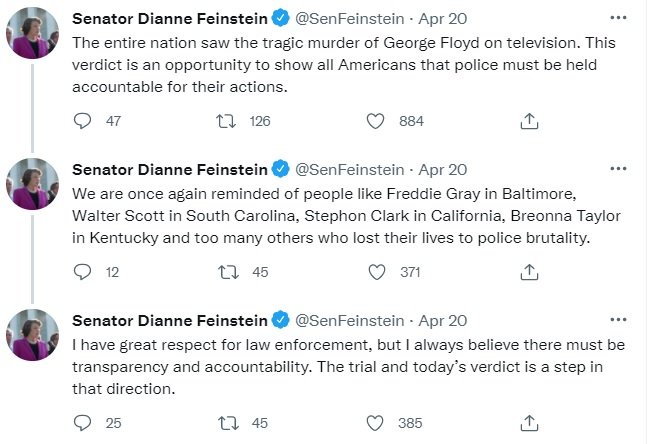Viewport: 648px width, 444px height.
Task: Retweet the law enforcement respect tweet
Action: (x=227, y=423)
